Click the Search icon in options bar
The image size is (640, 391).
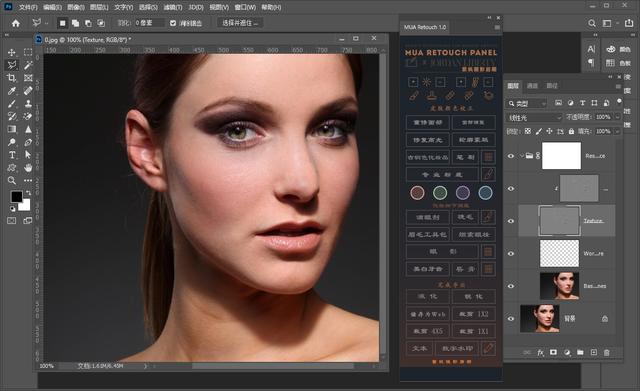[591, 23]
